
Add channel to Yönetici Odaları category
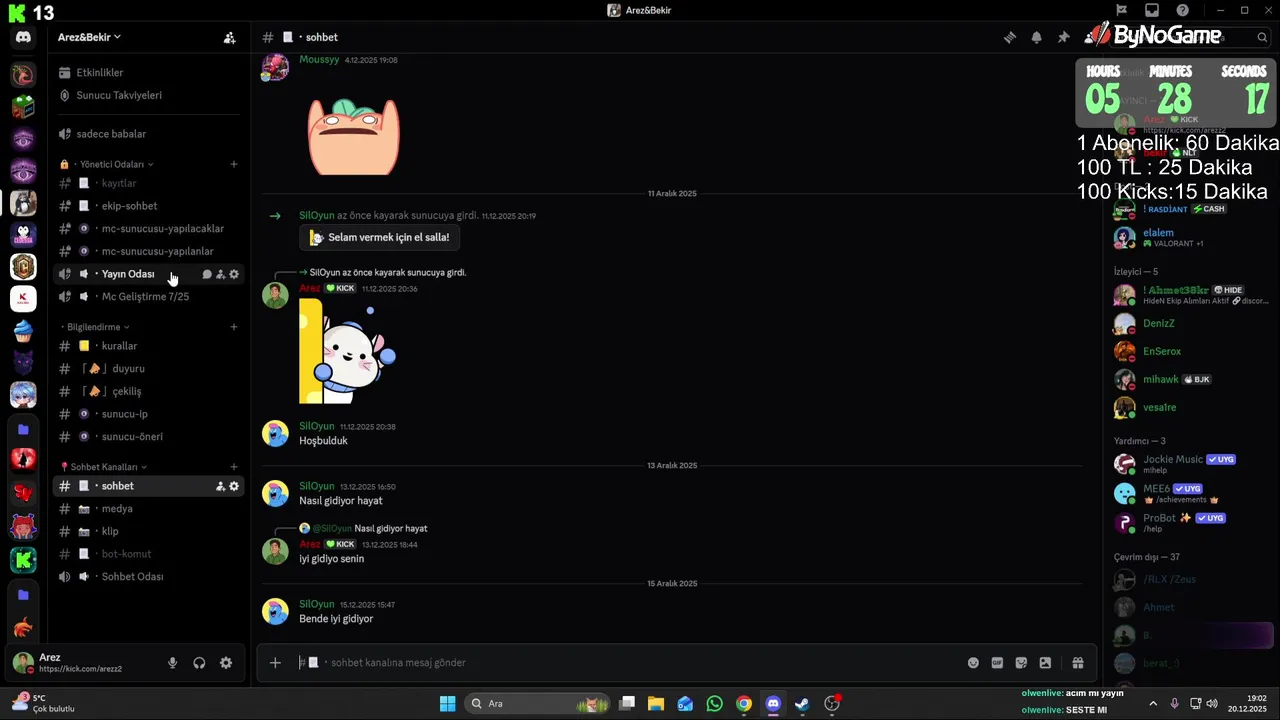pos(234,164)
